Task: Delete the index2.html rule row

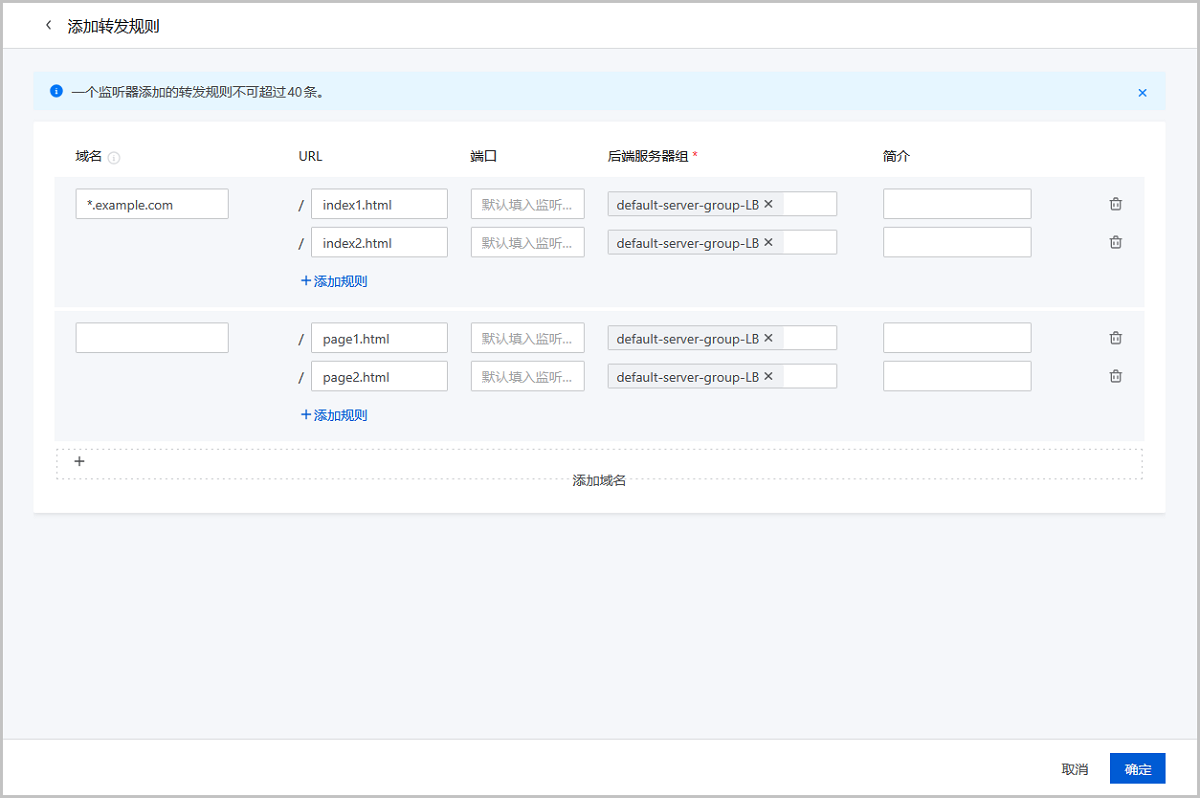Action: 1116,242
